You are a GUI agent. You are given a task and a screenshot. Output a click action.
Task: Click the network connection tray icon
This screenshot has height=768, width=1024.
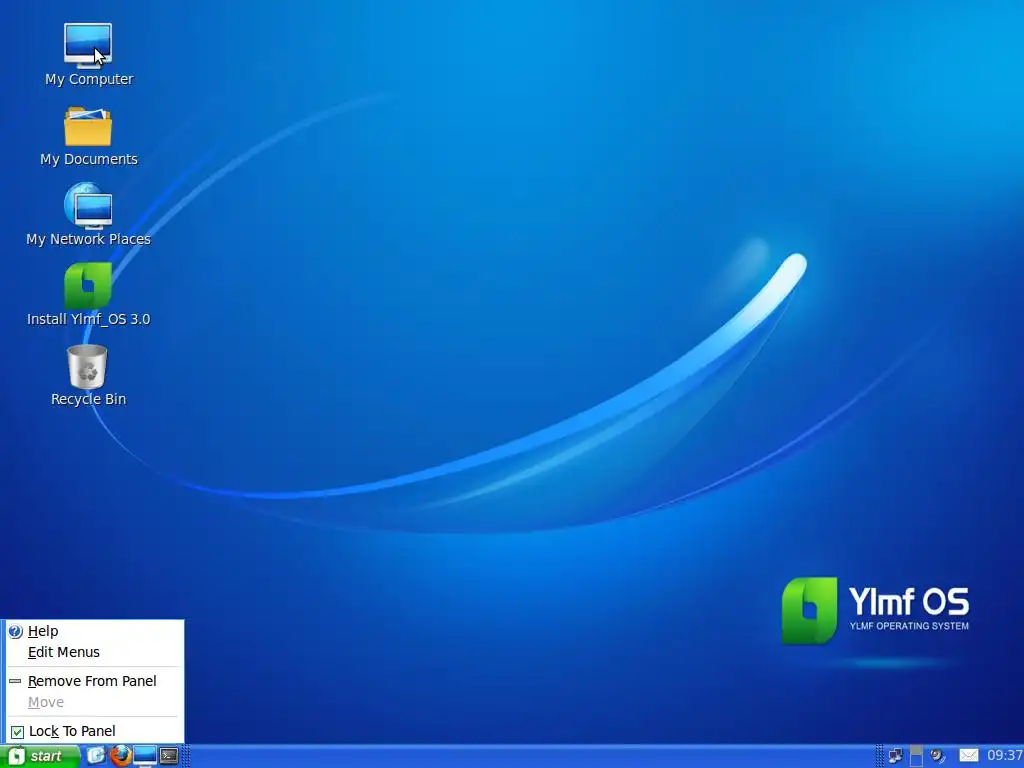[x=895, y=756]
